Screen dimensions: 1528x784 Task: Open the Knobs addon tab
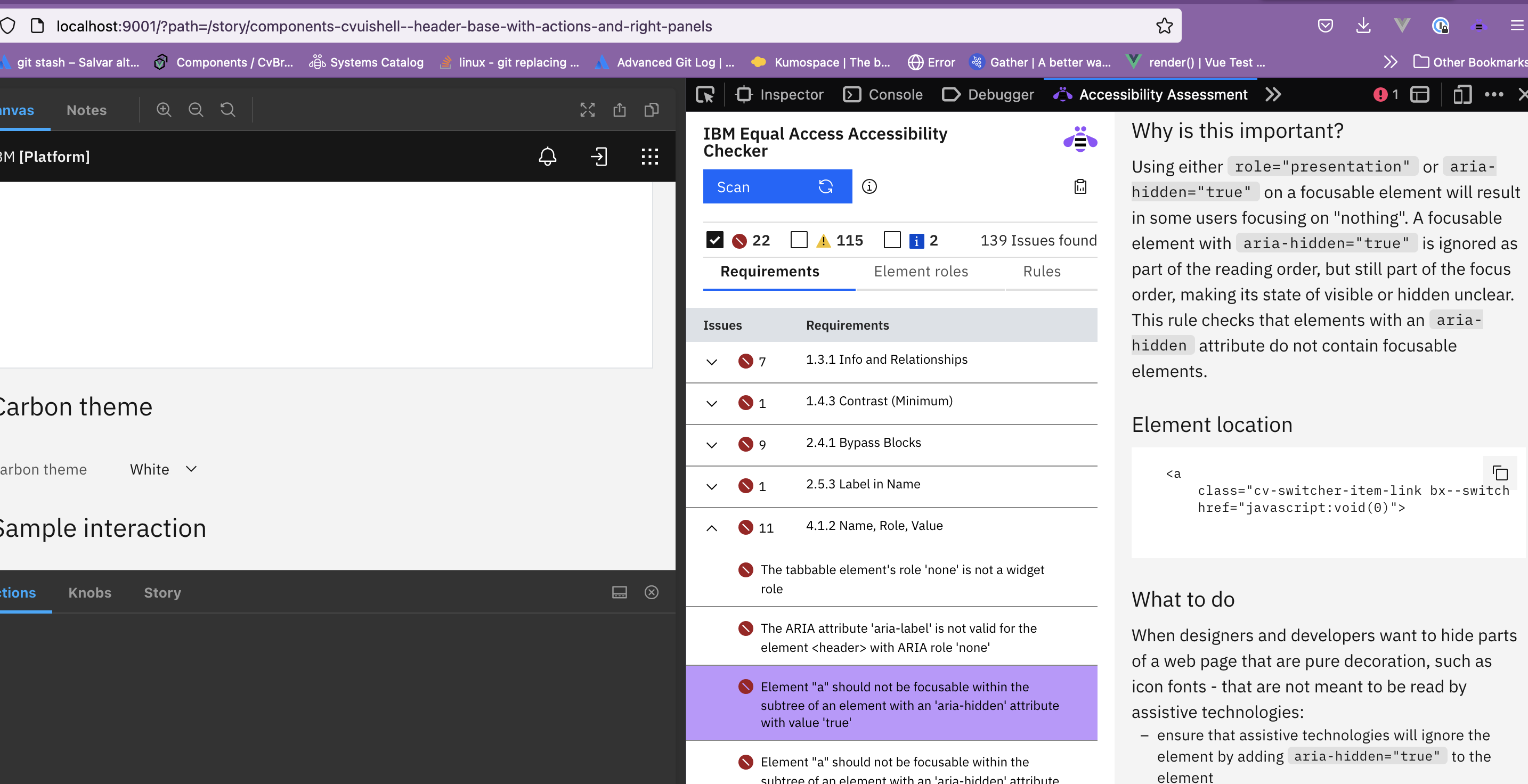pyautogui.click(x=90, y=592)
